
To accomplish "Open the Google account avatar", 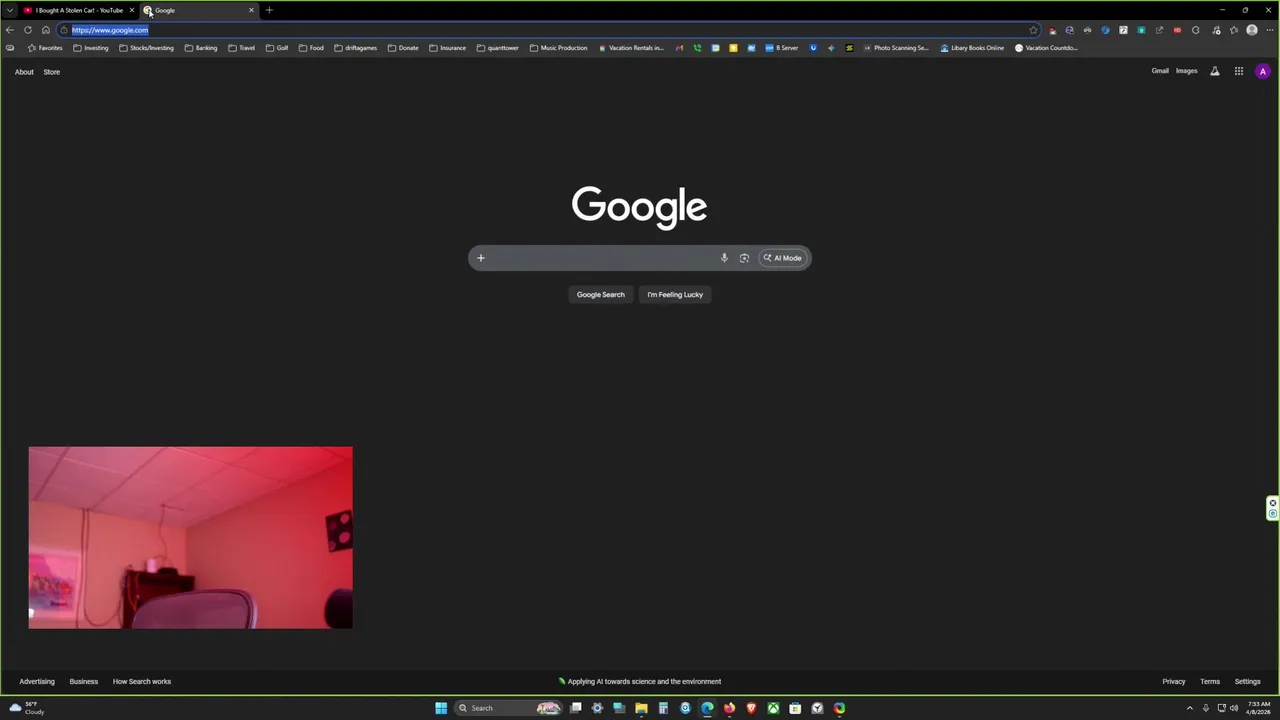I will tap(1263, 71).
